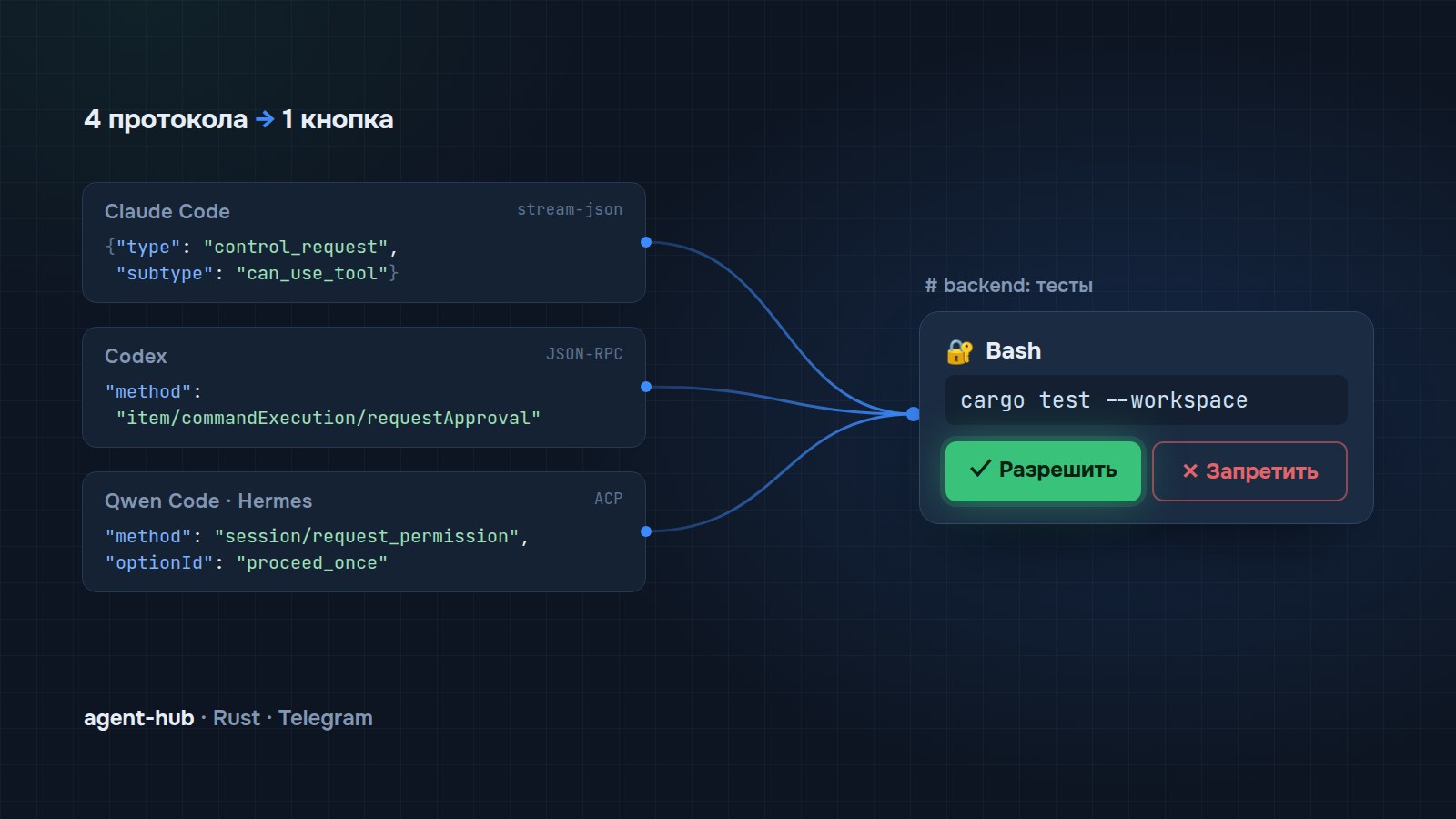Click the green Разрешить button
The height and width of the screenshot is (819, 1456).
(x=1043, y=470)
